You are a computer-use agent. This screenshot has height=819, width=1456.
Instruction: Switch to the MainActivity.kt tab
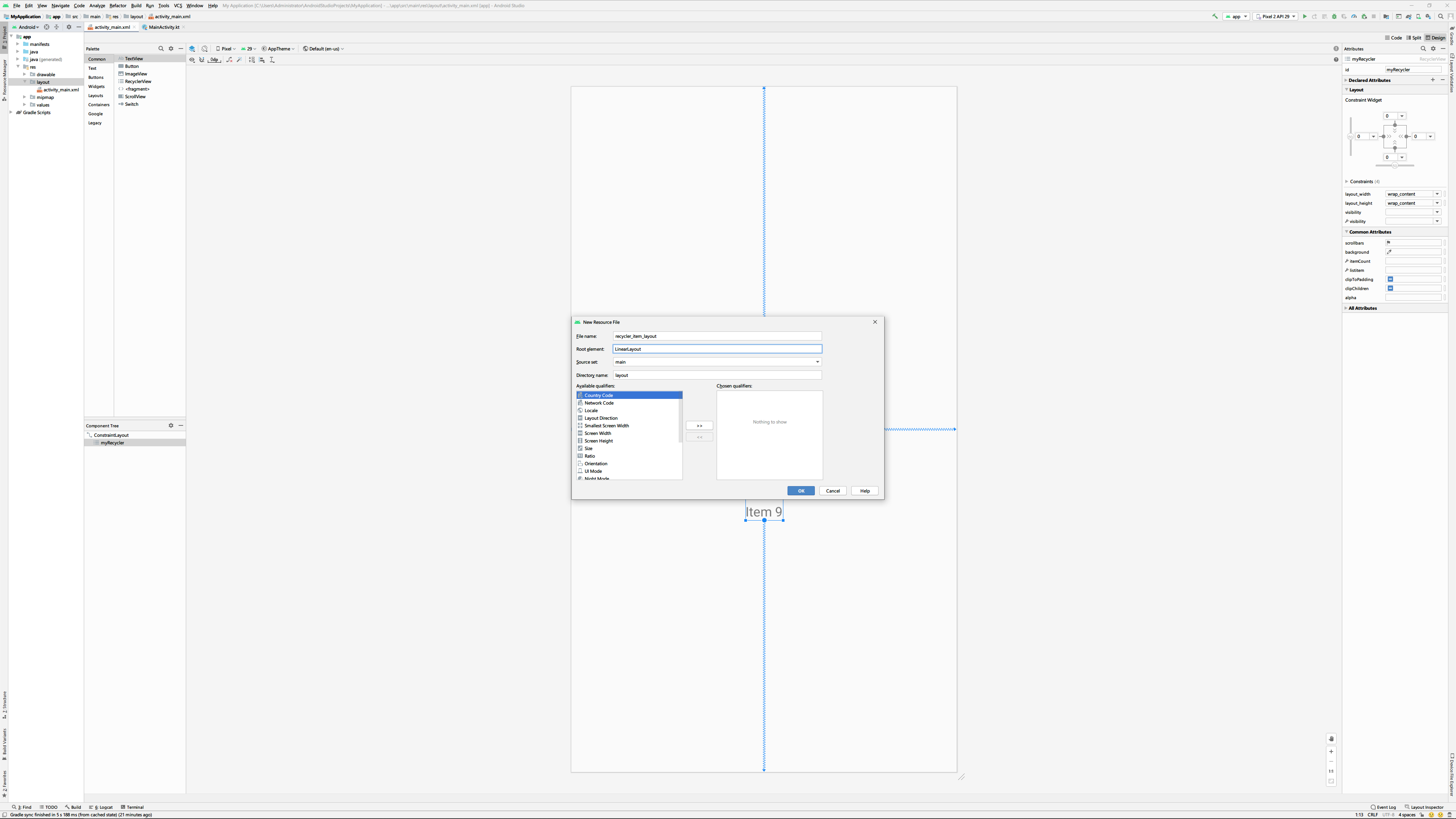pos(164,27)
